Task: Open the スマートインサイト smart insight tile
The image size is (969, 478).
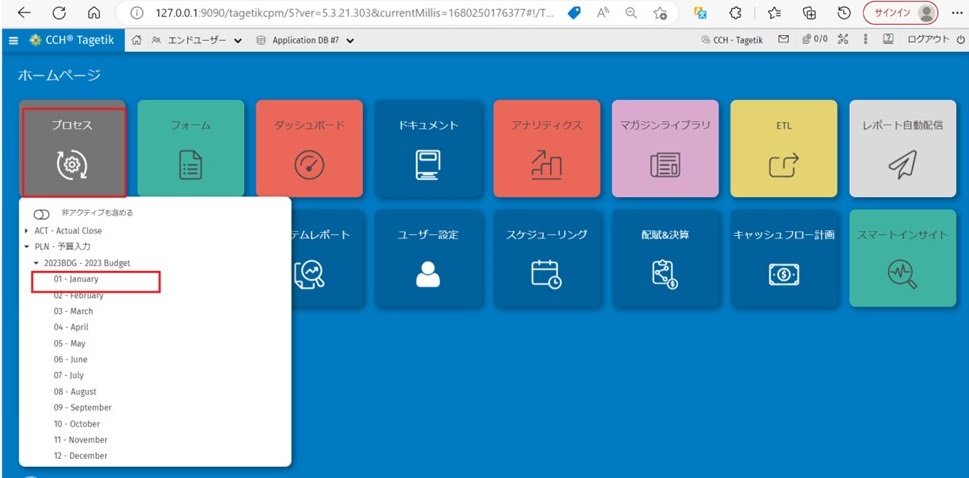Action: coord(901,258)
